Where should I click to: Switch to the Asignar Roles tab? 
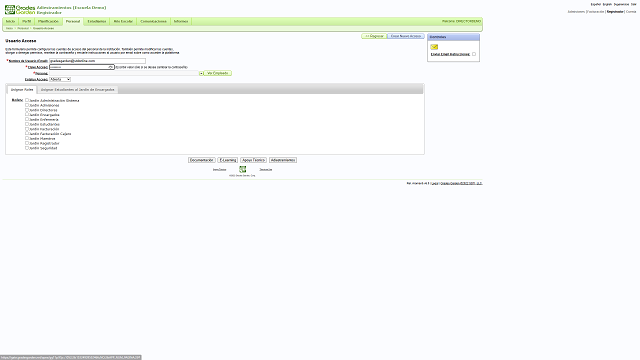(x=22, y=89)
